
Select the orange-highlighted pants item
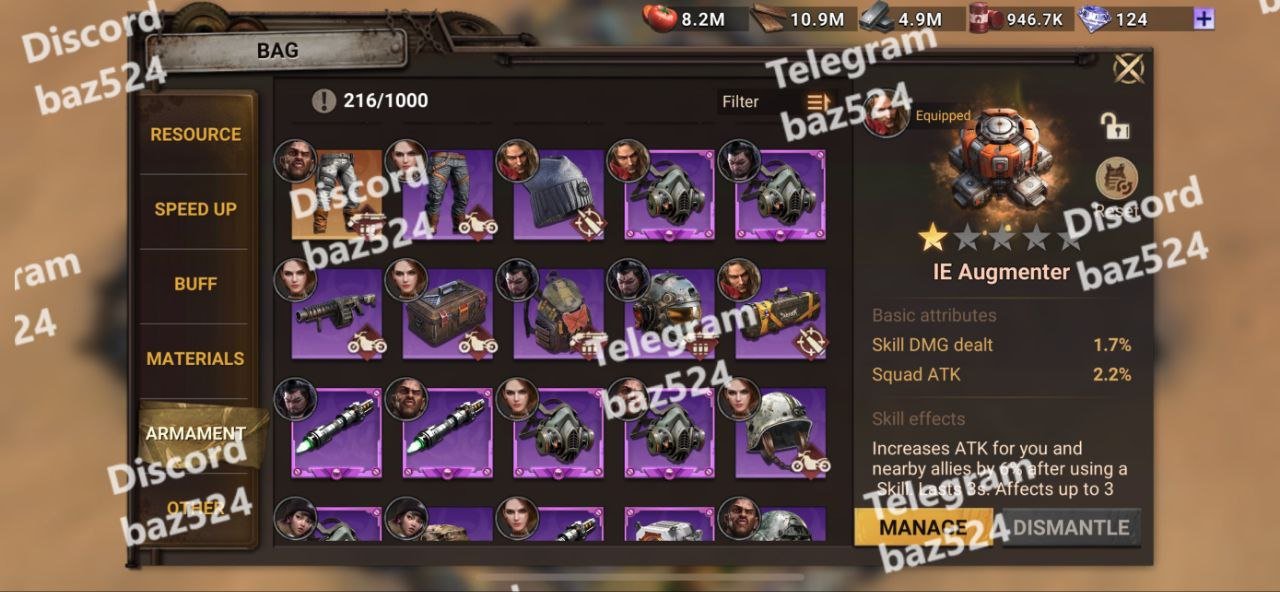coord(336,195)
